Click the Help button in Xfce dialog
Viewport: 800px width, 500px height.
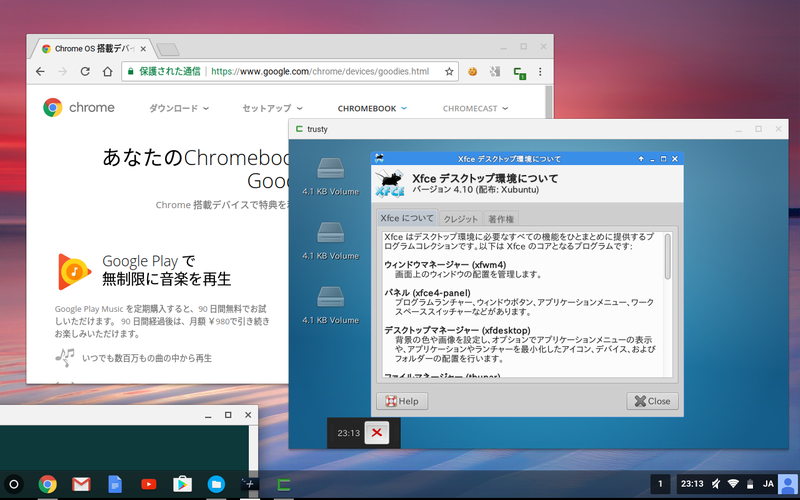coord(402,401)
